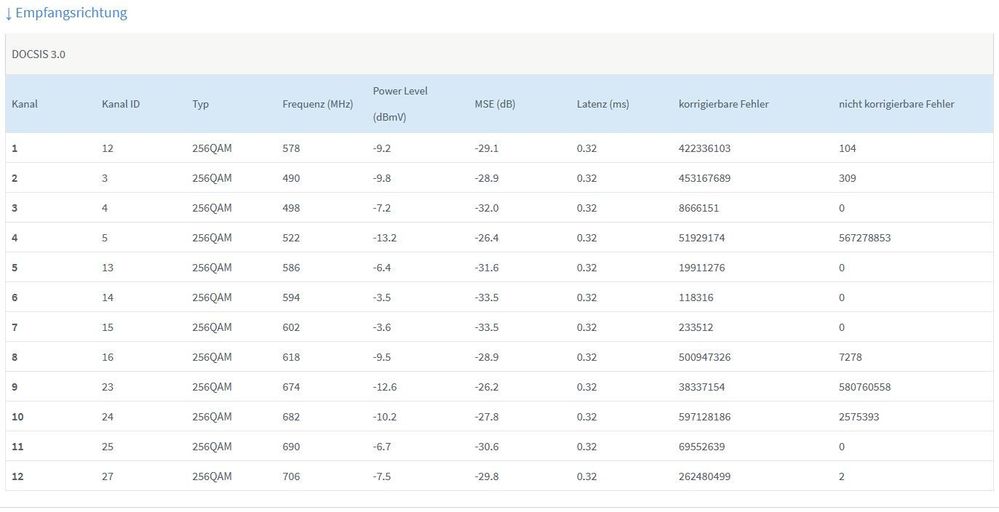The height and width of the screenshot is (512, 999).
Task: Click the Latenz (ms) column header
Action: pyautogui.click(x=603, y=104)
